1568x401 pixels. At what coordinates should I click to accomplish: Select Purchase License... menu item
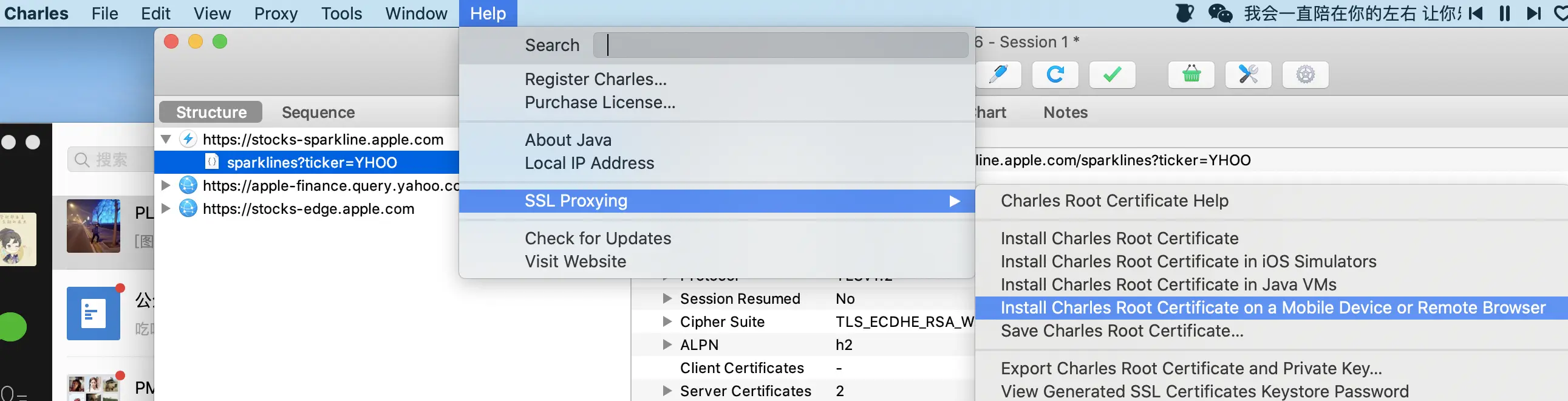coord(717,103)
